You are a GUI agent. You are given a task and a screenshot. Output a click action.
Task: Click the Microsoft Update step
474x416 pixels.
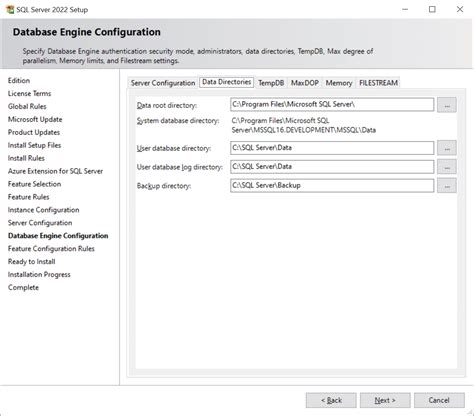pos(35,119)
